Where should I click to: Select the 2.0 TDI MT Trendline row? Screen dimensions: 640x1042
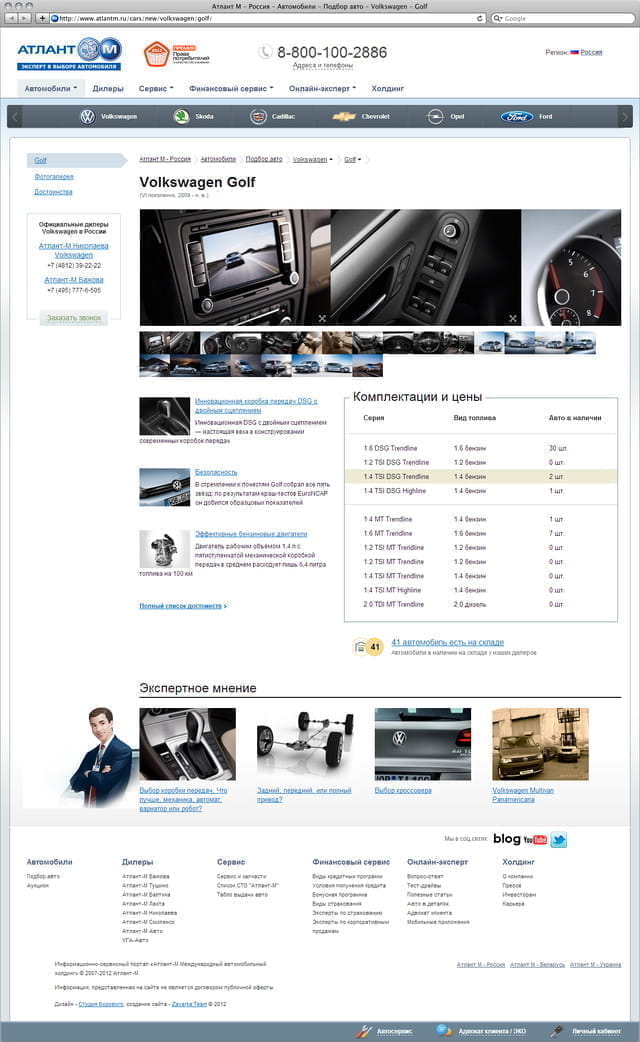point(480,604)
